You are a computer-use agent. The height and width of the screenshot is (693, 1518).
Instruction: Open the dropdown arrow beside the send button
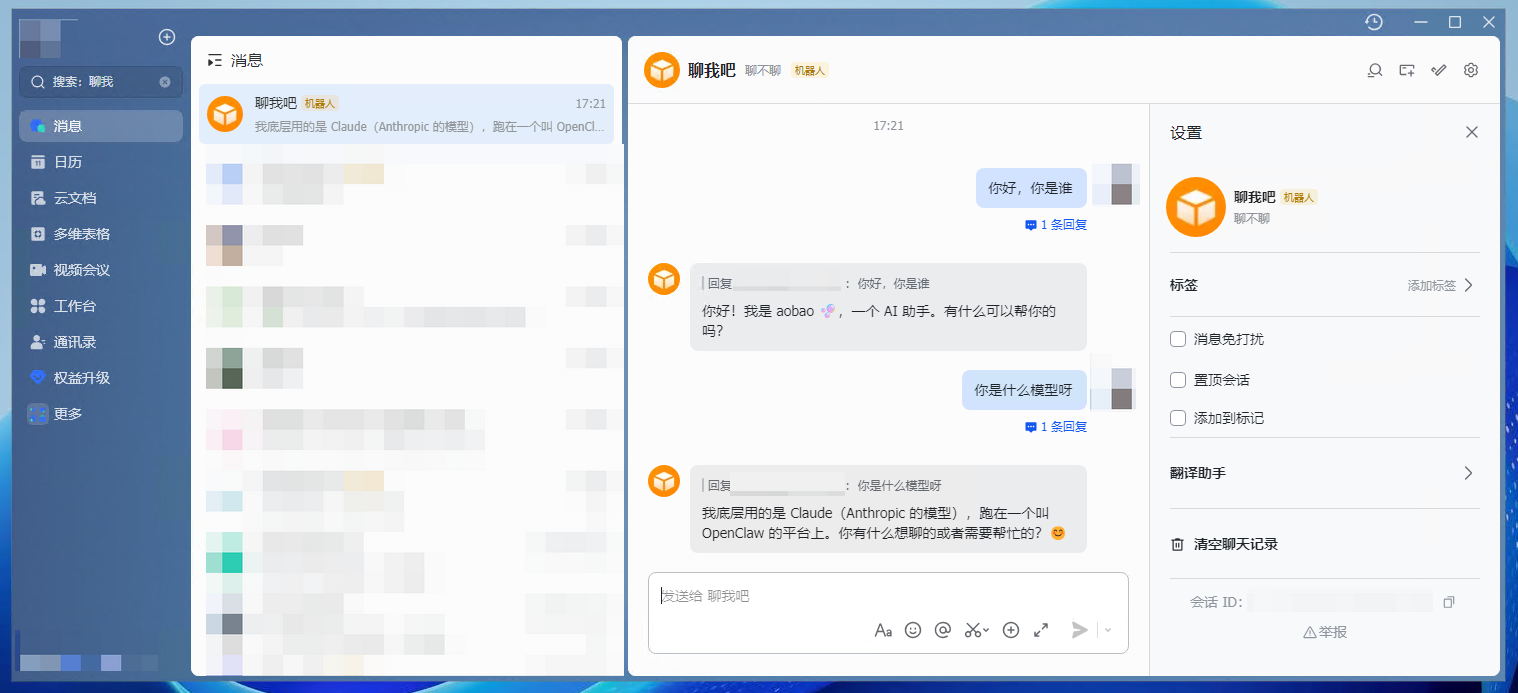[1108, 630]
